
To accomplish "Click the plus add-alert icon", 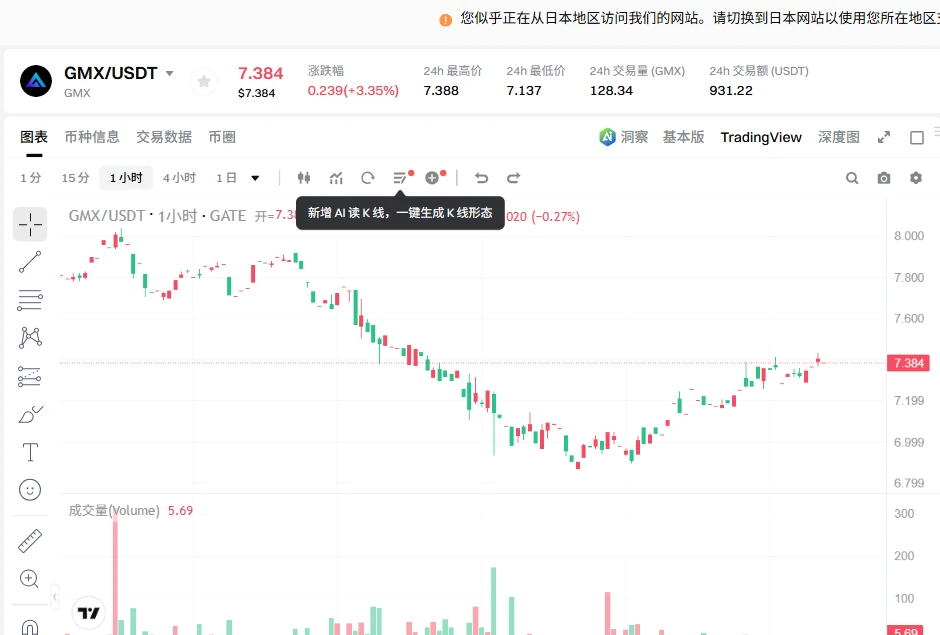I will click(x=432, y=177).
